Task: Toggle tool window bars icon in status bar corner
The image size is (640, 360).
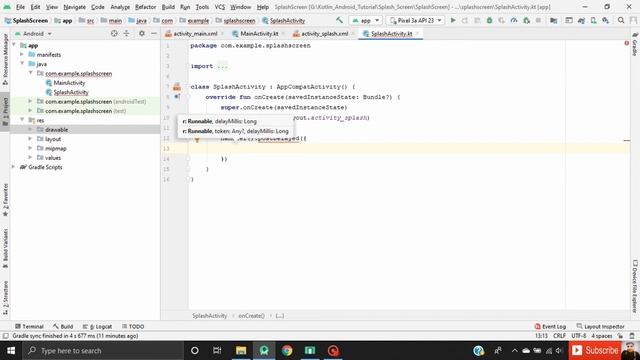Action: (x=5, y=336)
